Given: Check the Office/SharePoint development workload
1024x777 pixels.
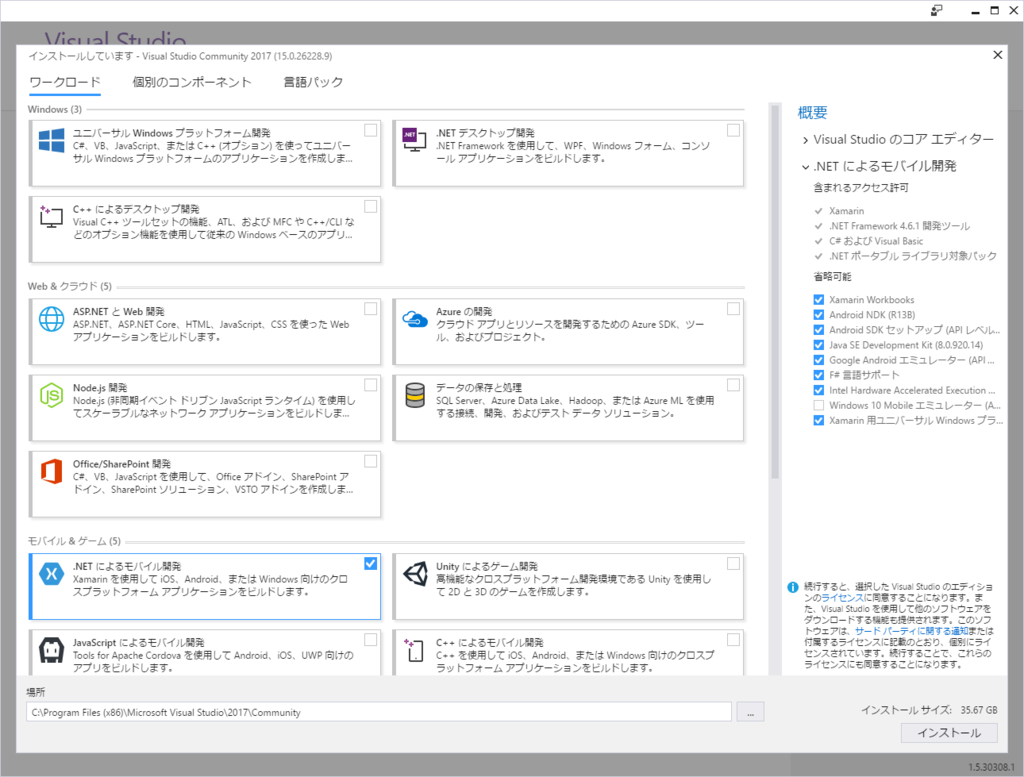Looking at the screenshot, I should (370, 462).
